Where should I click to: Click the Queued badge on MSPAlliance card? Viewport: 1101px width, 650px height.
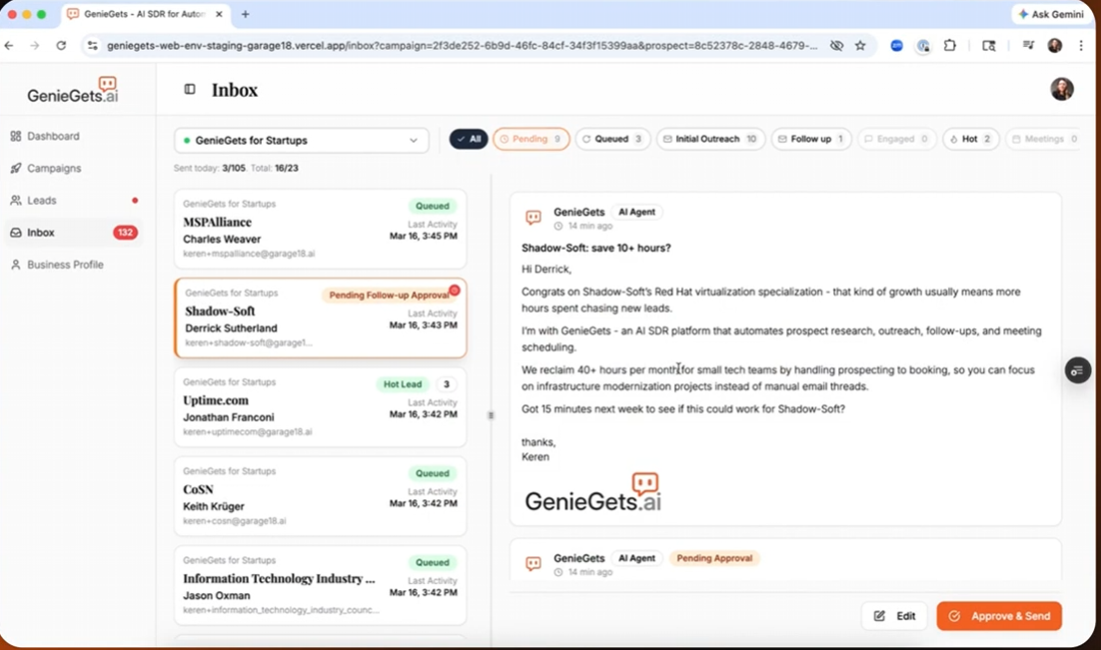[x=432, y=206]
